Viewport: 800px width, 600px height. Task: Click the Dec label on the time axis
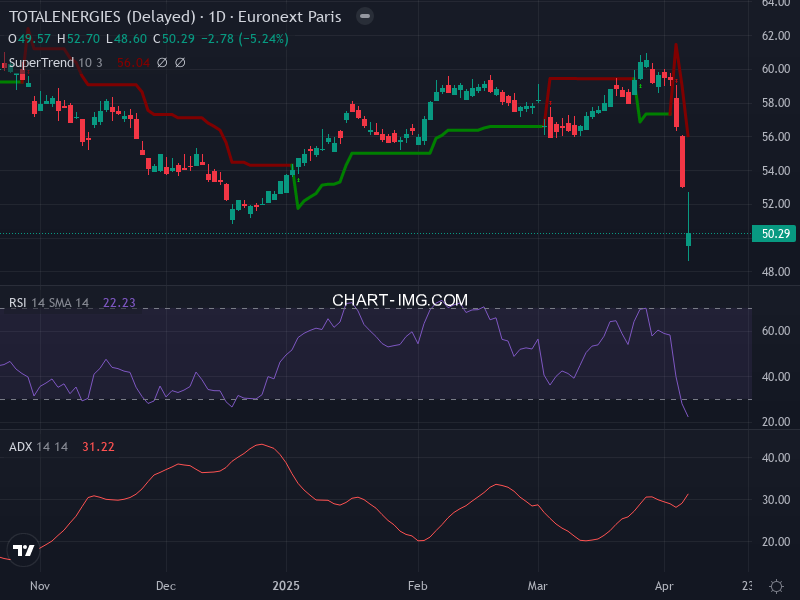tap(166, 586)
